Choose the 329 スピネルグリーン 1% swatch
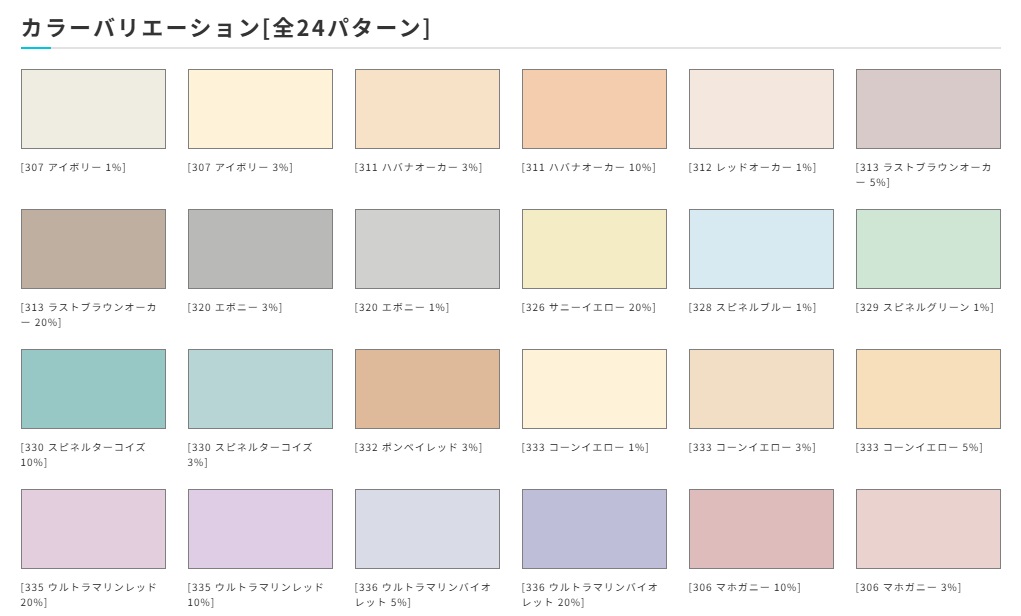Screen dimensions: 1021x616 928,249
